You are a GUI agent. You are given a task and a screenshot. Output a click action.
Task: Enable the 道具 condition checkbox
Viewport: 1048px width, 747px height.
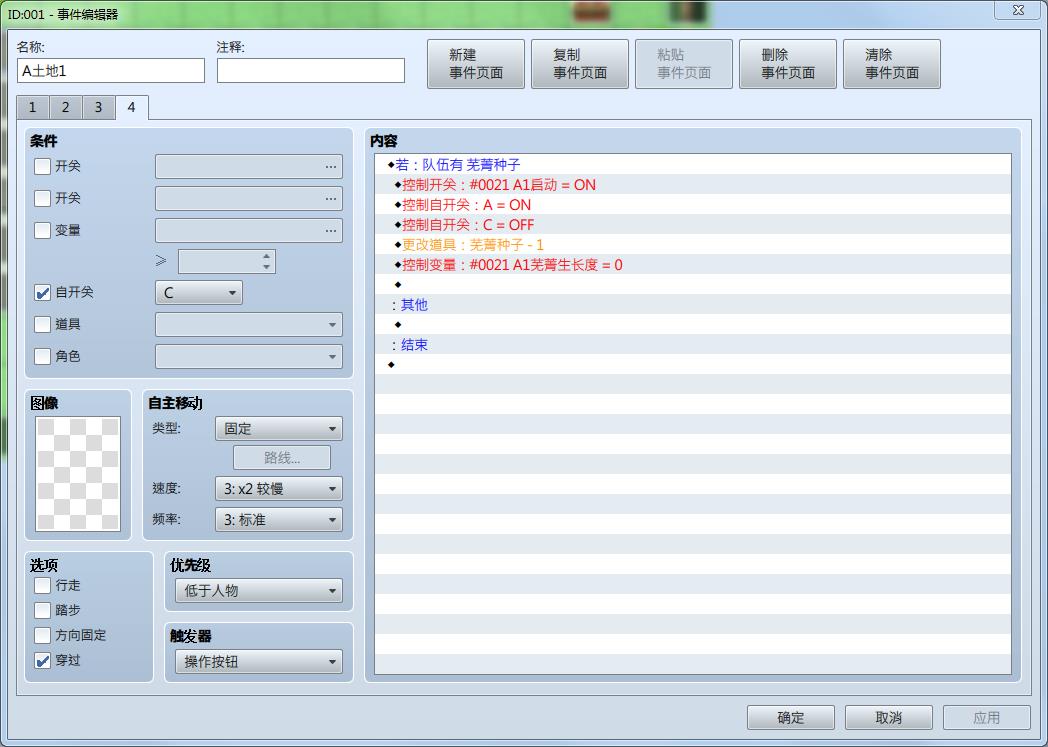coord(42,325)
